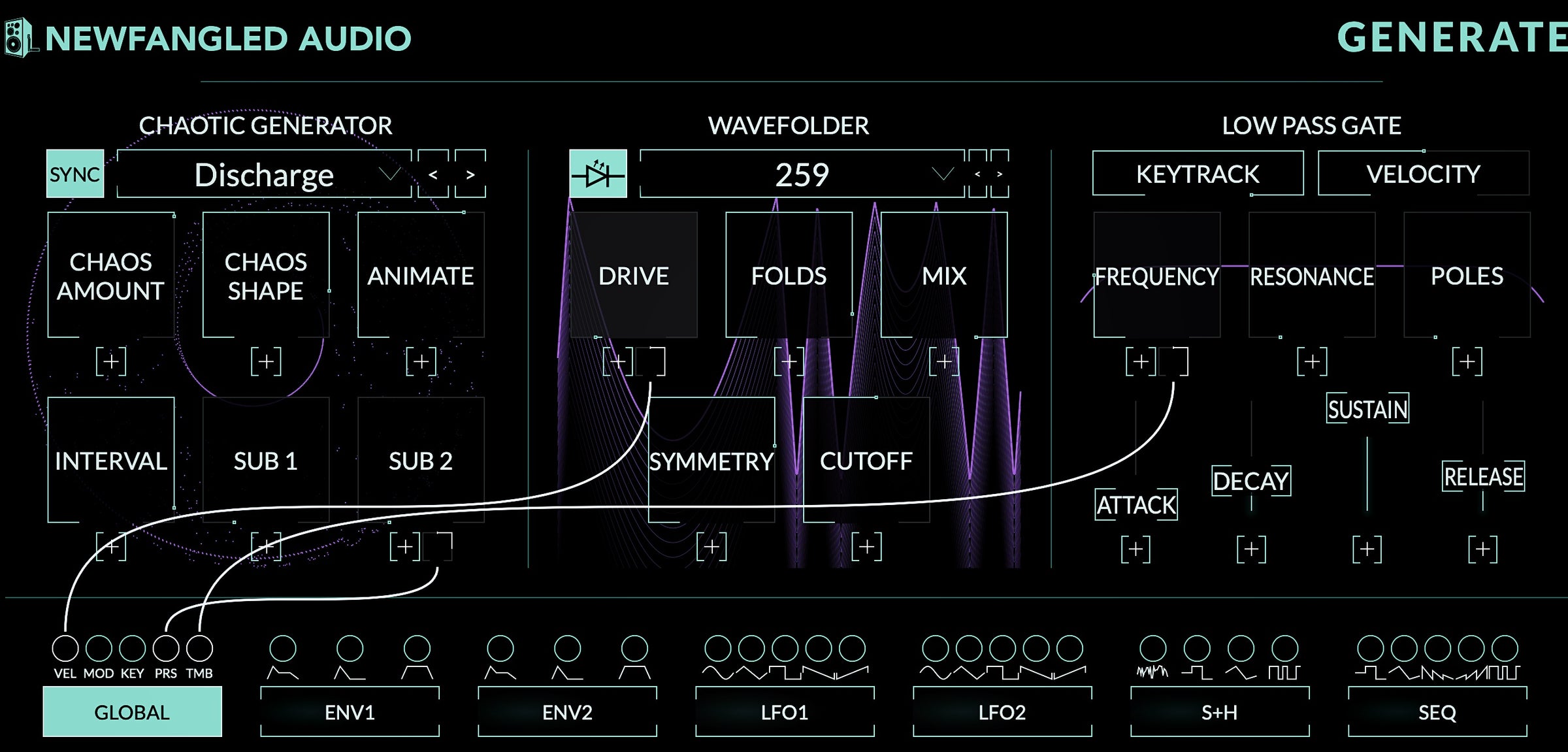Add modulation slot under CHAOS AMOUNT

pyautogui.click(x=111, y=361)
